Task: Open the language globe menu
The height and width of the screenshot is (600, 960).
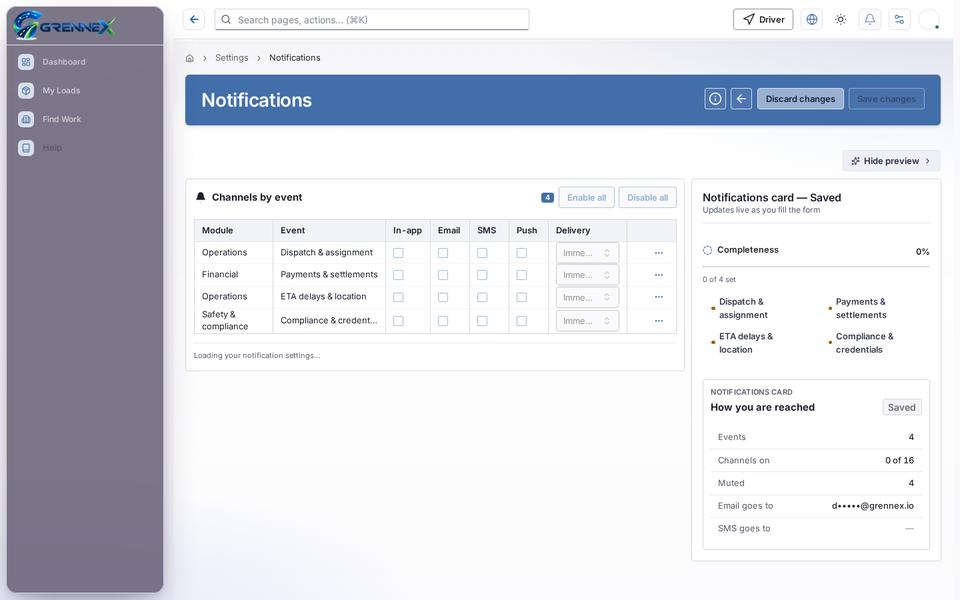Action: pos(812,20)
